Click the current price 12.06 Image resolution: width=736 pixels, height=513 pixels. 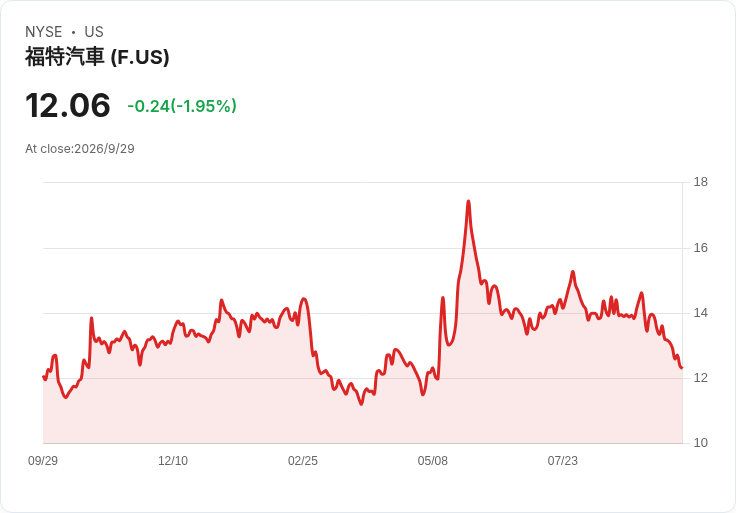point(68,106)
